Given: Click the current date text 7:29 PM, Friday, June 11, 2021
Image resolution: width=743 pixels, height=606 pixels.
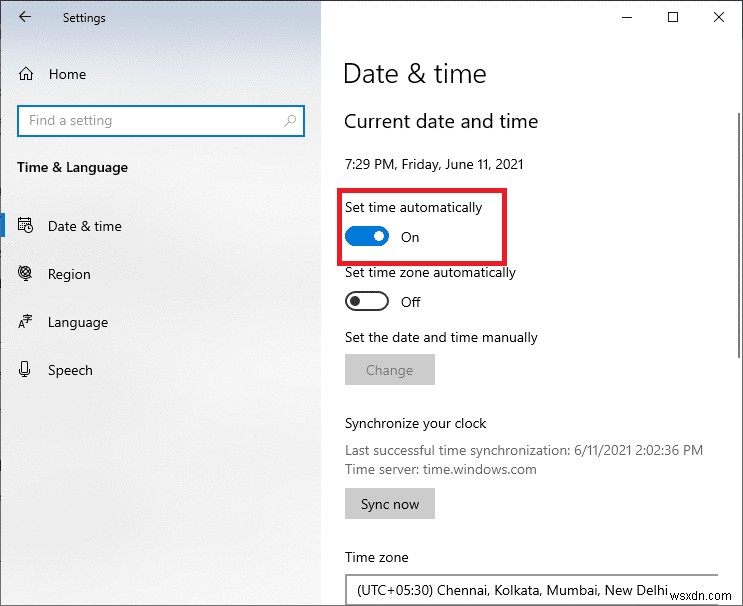Looking at the screenshot, I should tap(434, 164).
